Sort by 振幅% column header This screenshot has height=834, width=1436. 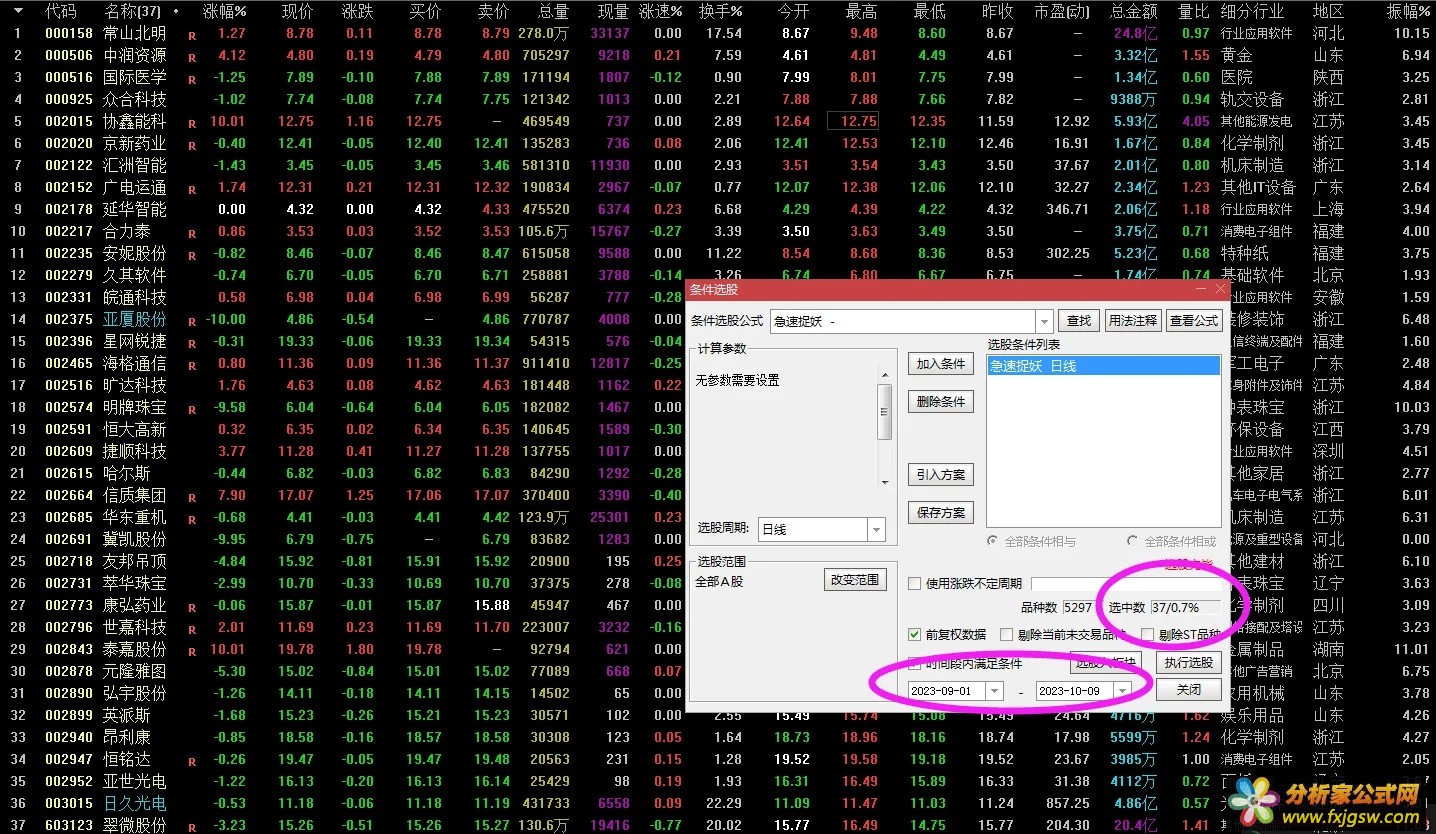pos(1408,12)
